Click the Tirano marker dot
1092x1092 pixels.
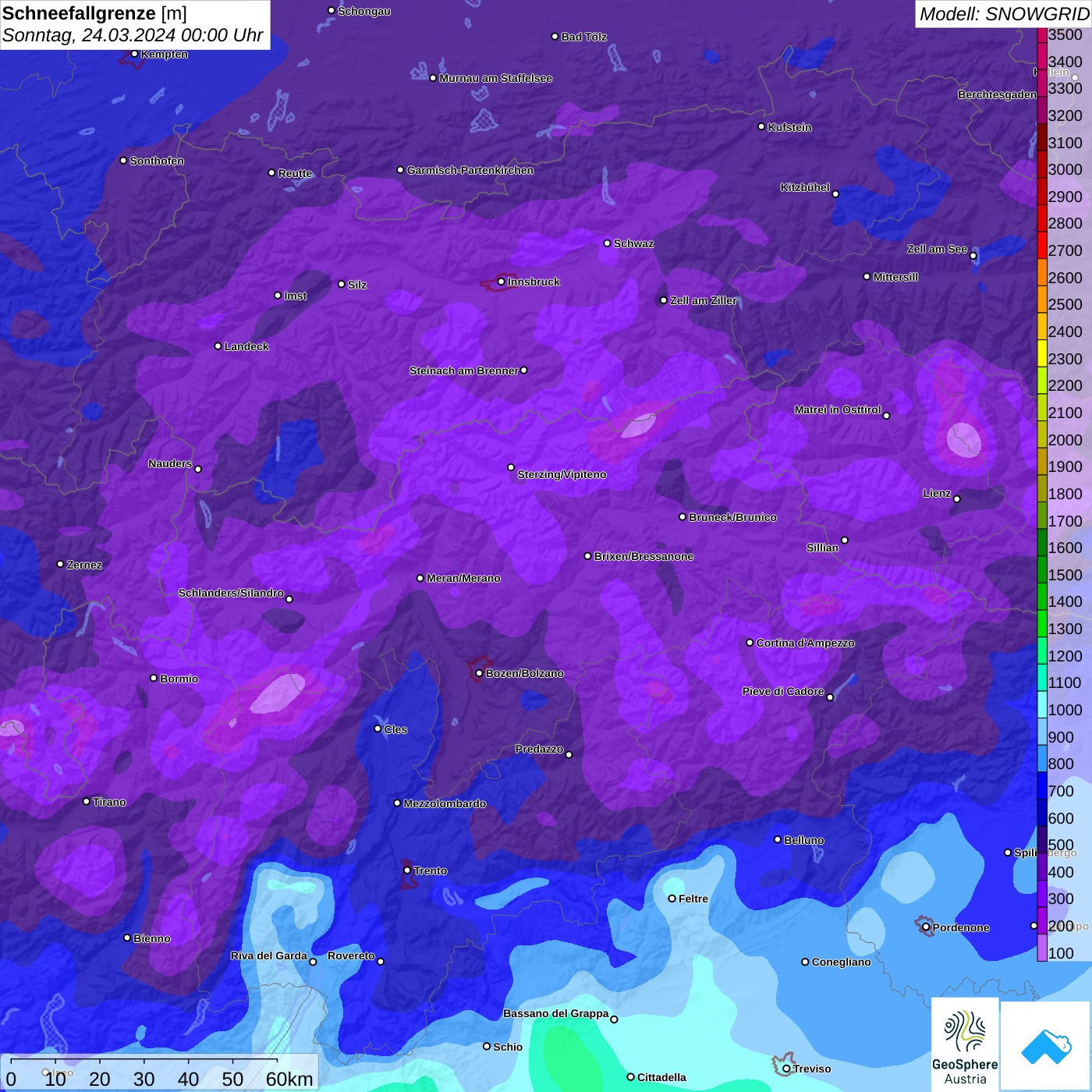coord(87,801)
